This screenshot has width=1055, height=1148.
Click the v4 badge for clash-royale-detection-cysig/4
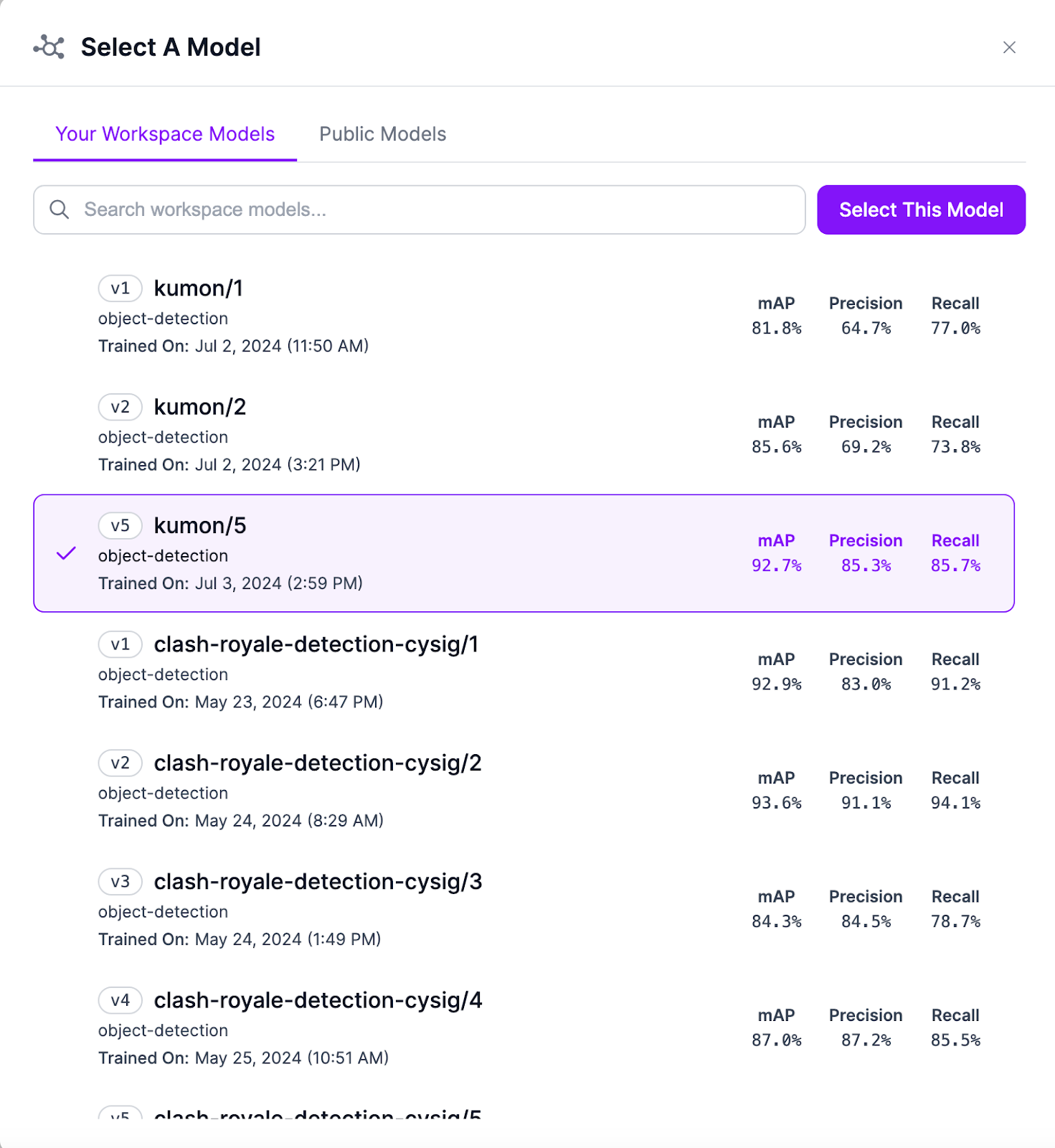[120, 1000]
